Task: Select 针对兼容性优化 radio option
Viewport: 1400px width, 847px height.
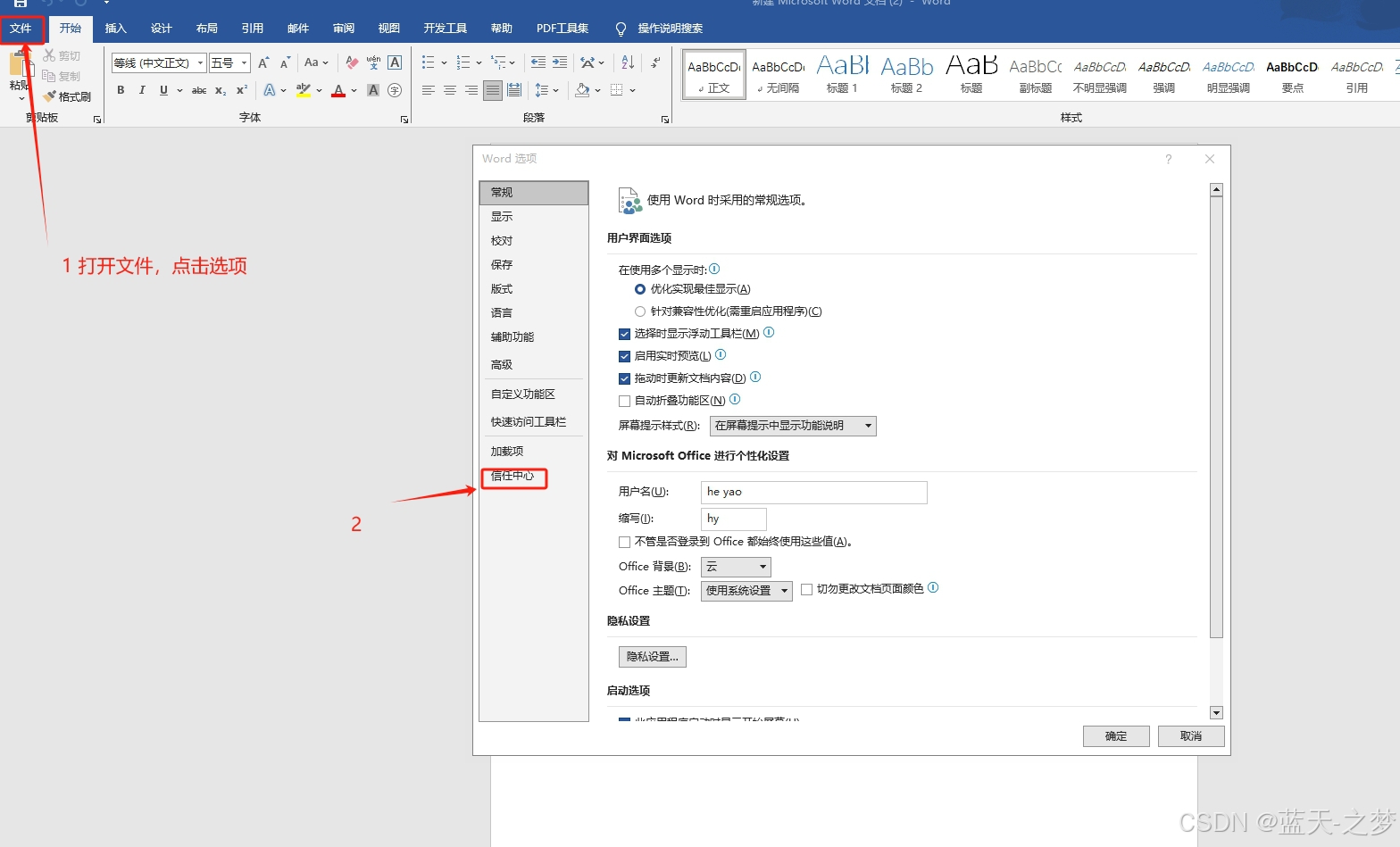Action: point(640,311)
